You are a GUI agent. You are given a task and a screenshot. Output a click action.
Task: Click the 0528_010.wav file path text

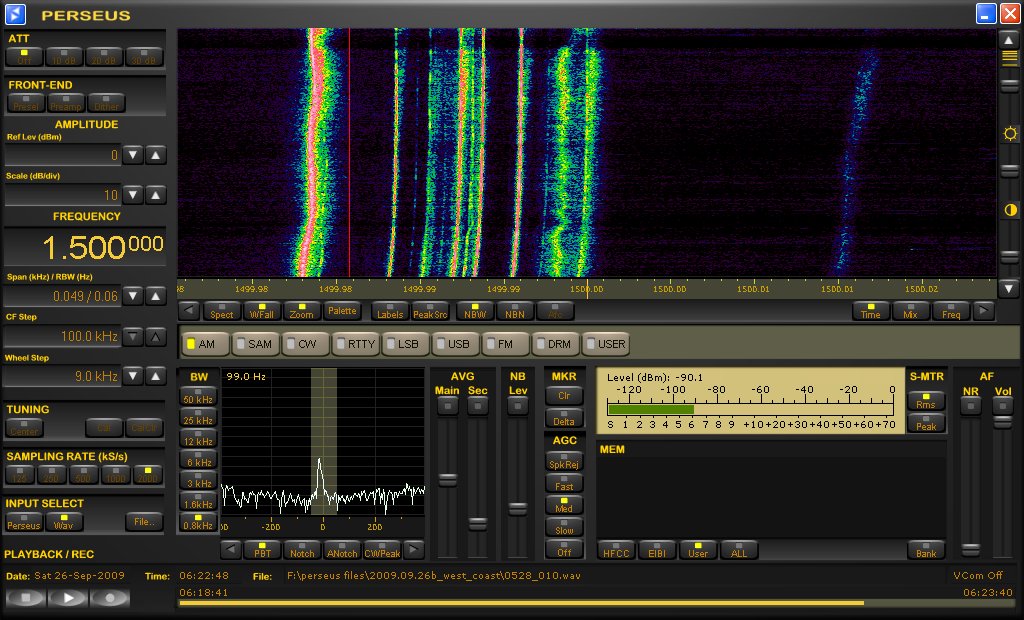tap(434, 576)
